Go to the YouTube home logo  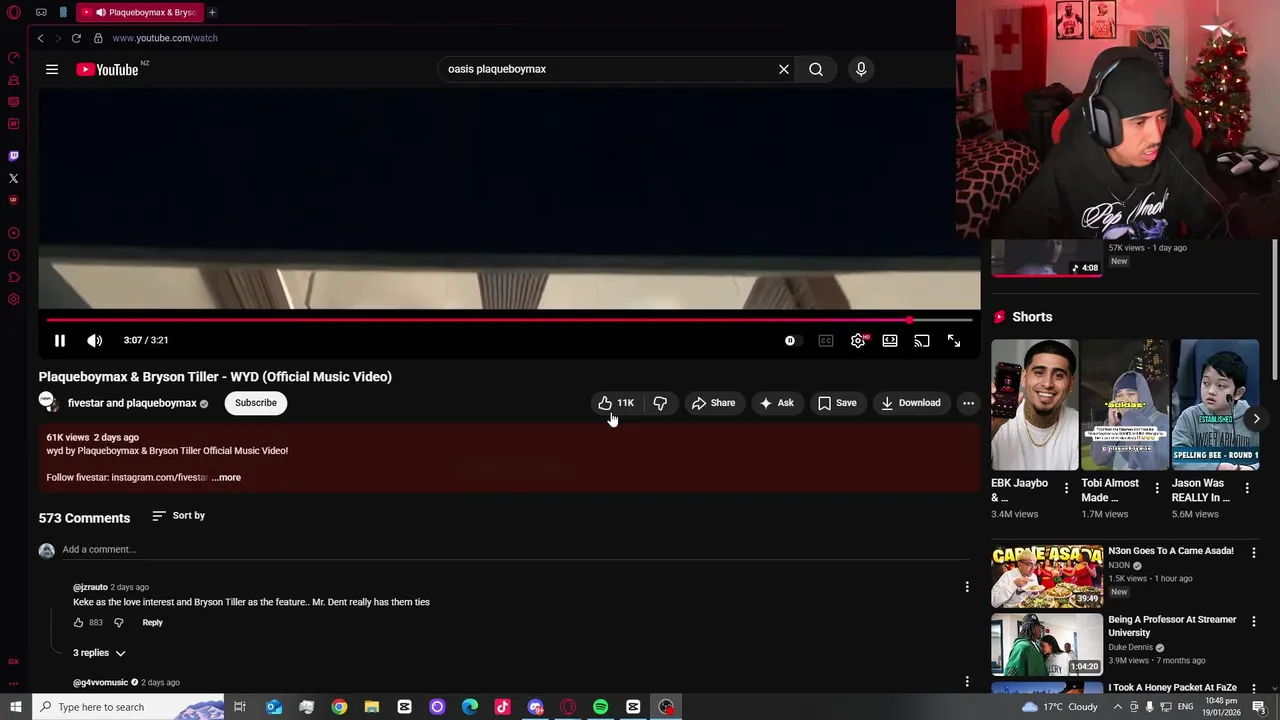(x=107, y=69)
